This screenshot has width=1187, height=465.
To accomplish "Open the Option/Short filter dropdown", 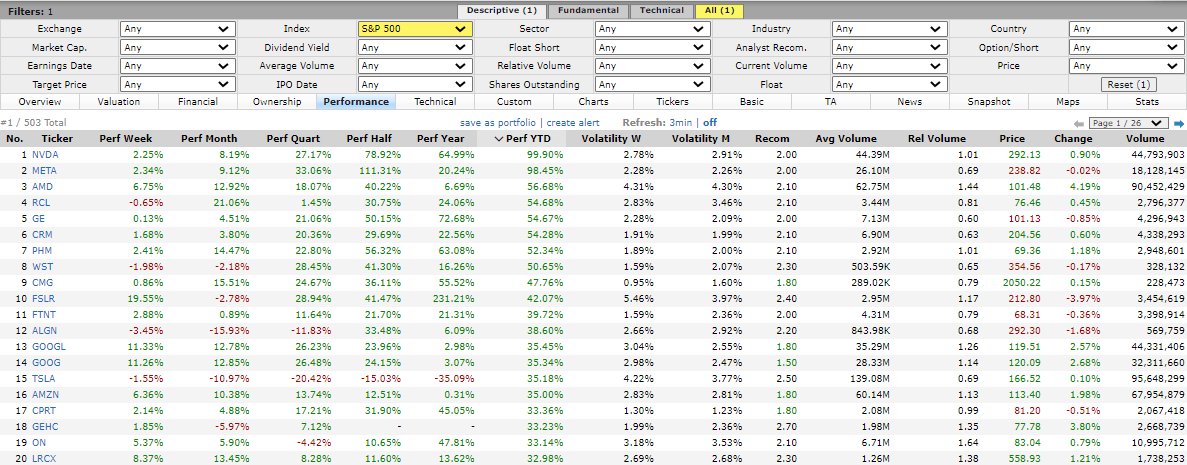I will [1126, 47].
